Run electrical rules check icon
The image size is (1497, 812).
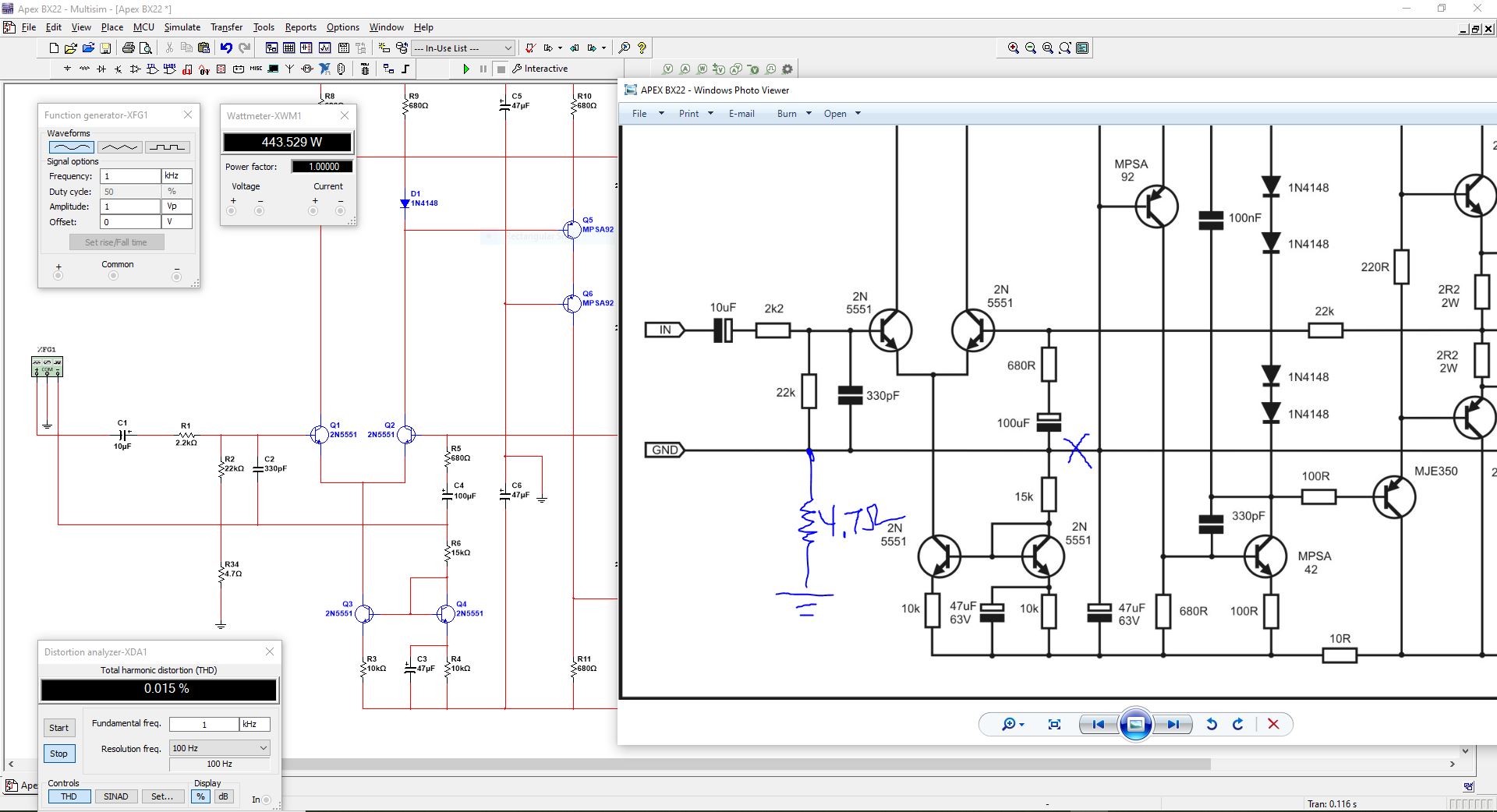[x=530, y=48]
